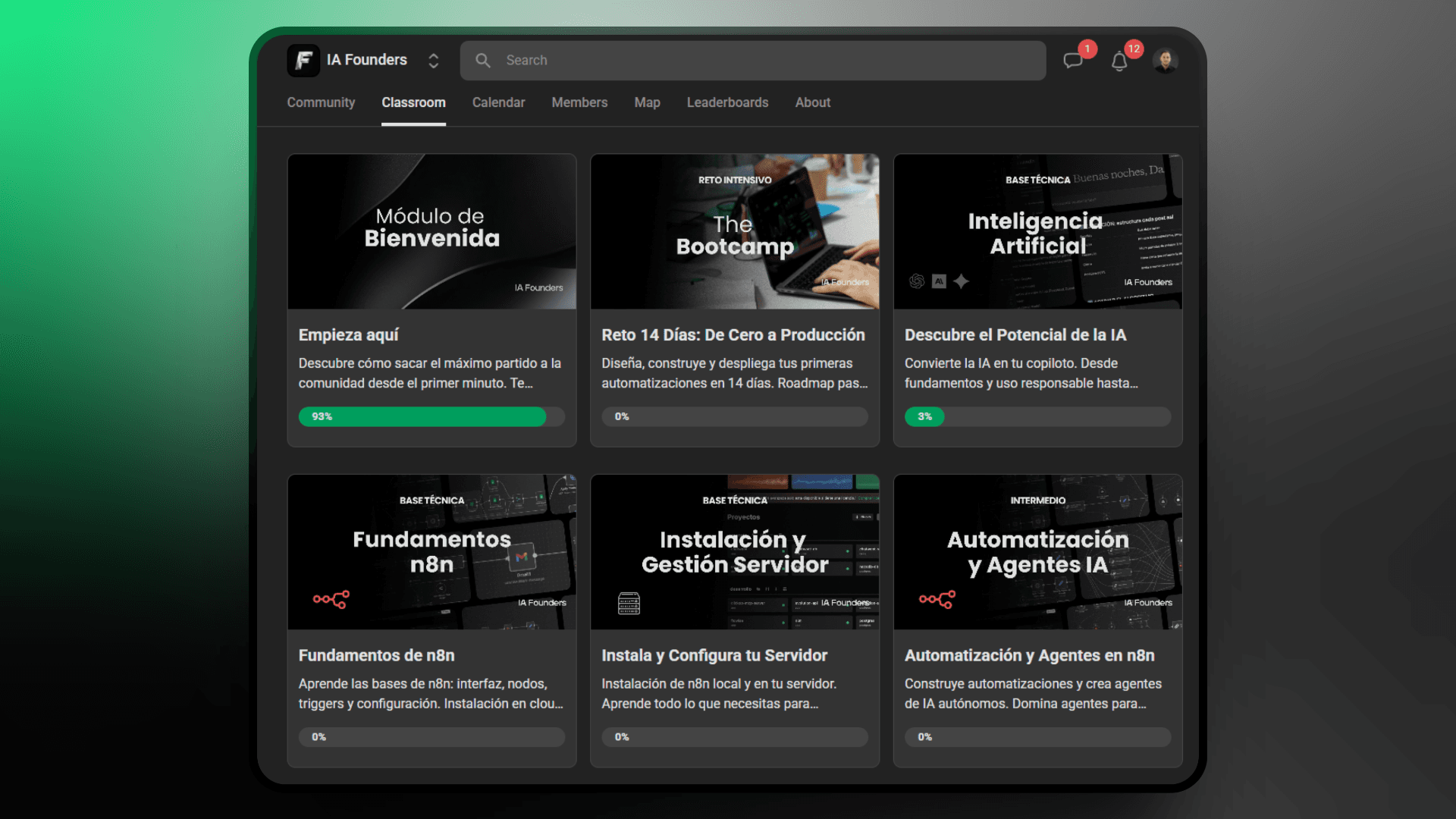Click the 'Descubre cómo sacar el máximo' description
The image size is (1456, 819).
(430, 373)
